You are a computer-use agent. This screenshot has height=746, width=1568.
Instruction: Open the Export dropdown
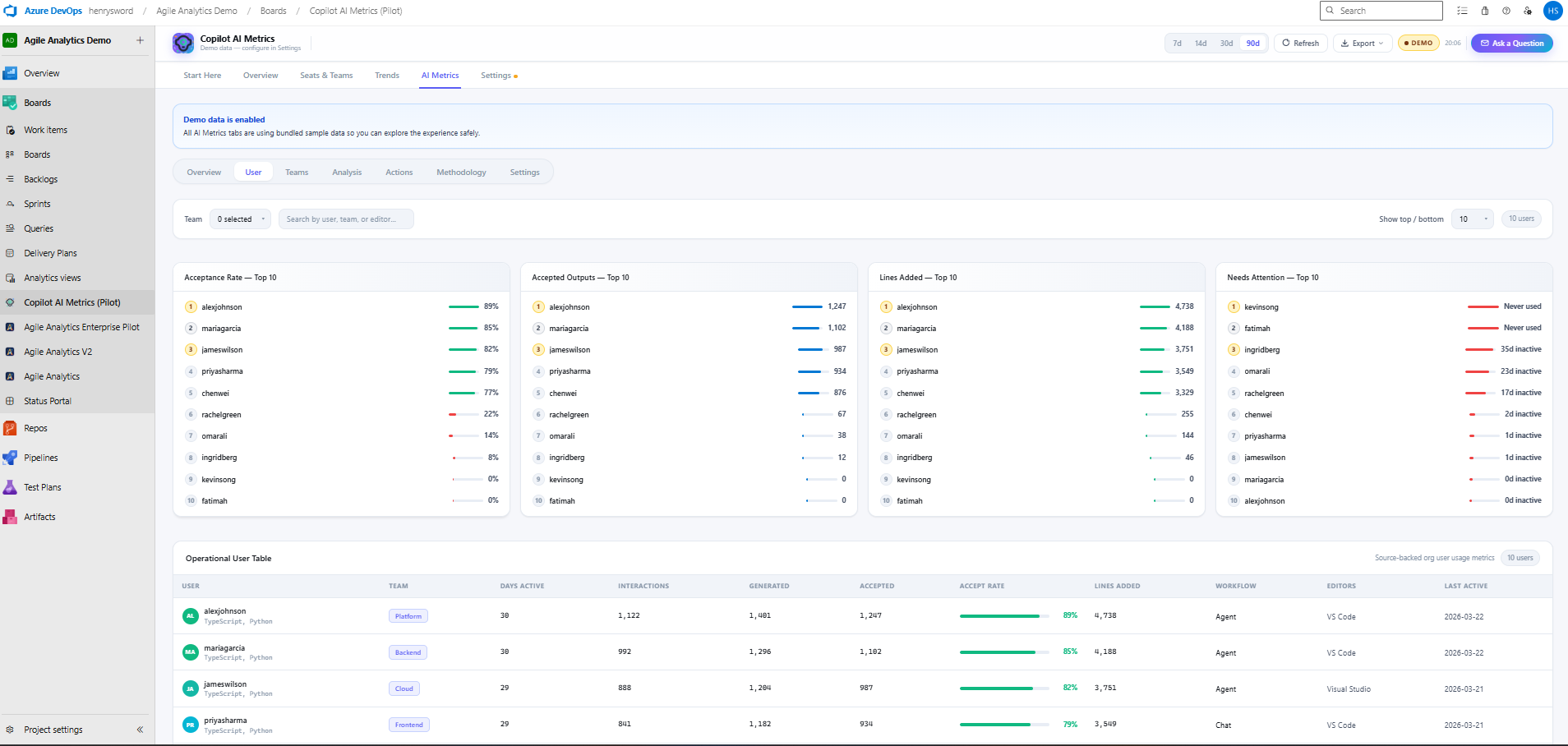point(1361,43)
